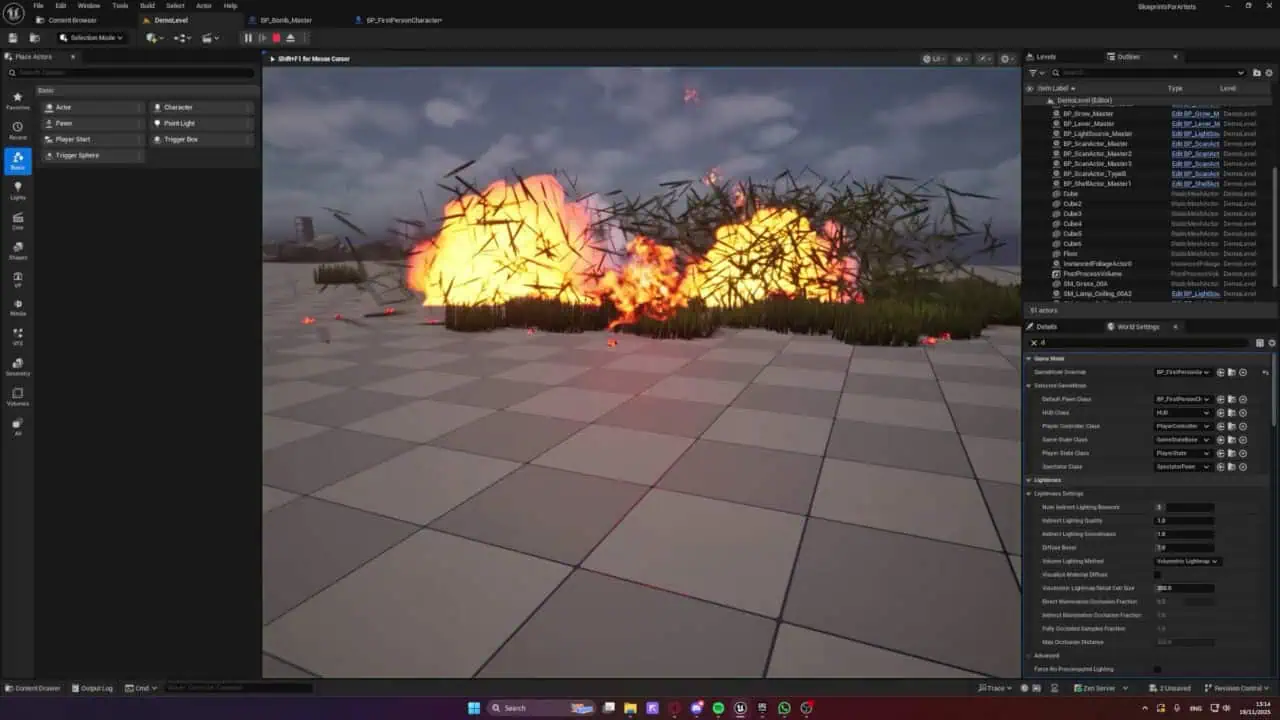Image resolution: width=1280 pixels, height=720 pixels.
Task: Click the Indirect Lighting Quality value field
Action: [x=1184, y=520]
